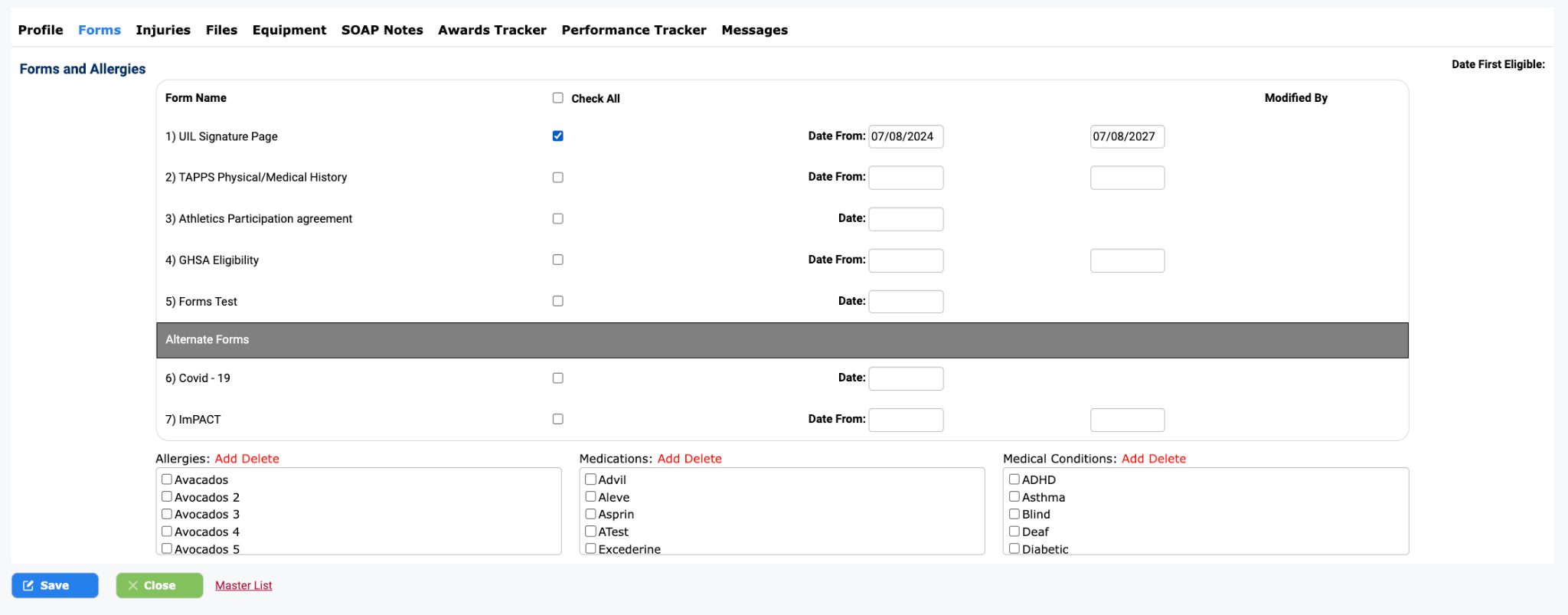Click the Alternate Forms header bar
1568x615 pixels.
(782, 340)
